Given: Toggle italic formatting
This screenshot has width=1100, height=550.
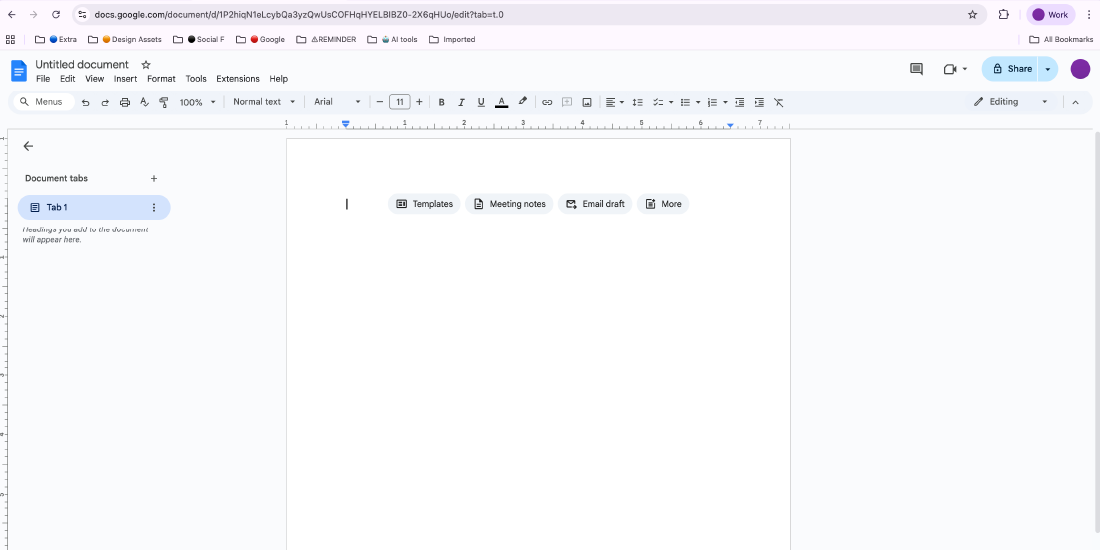Looking at the screenshot, I should 461,102.
